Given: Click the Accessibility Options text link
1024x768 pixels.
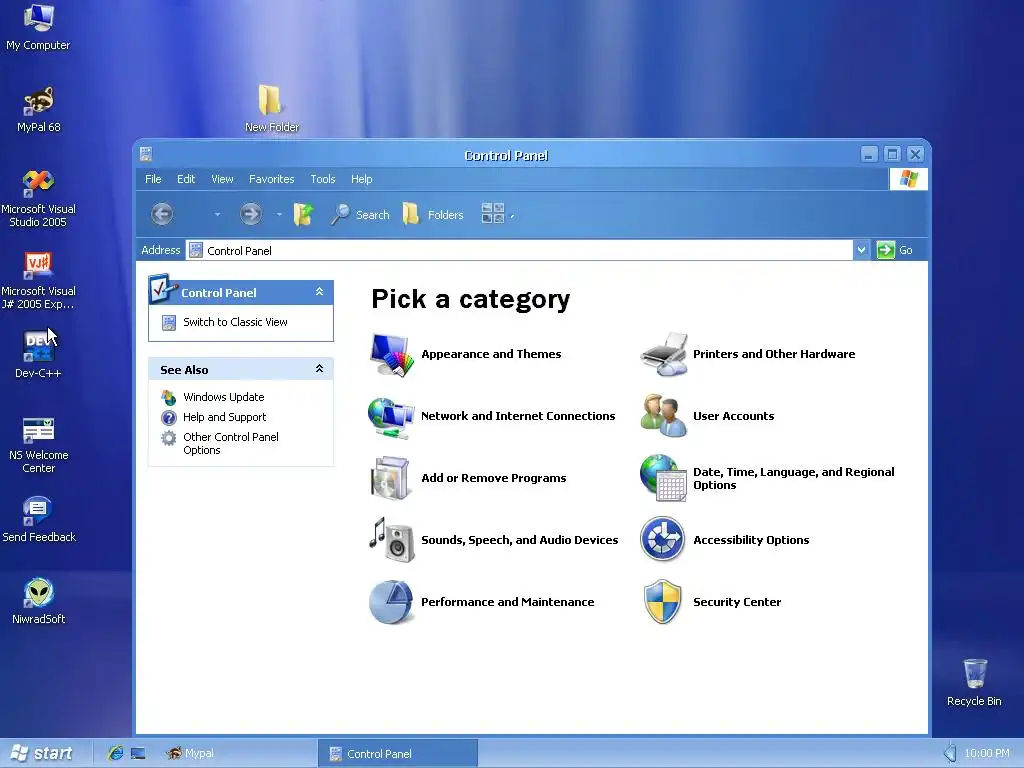Looking at the screenshot, I should [751, 540].
